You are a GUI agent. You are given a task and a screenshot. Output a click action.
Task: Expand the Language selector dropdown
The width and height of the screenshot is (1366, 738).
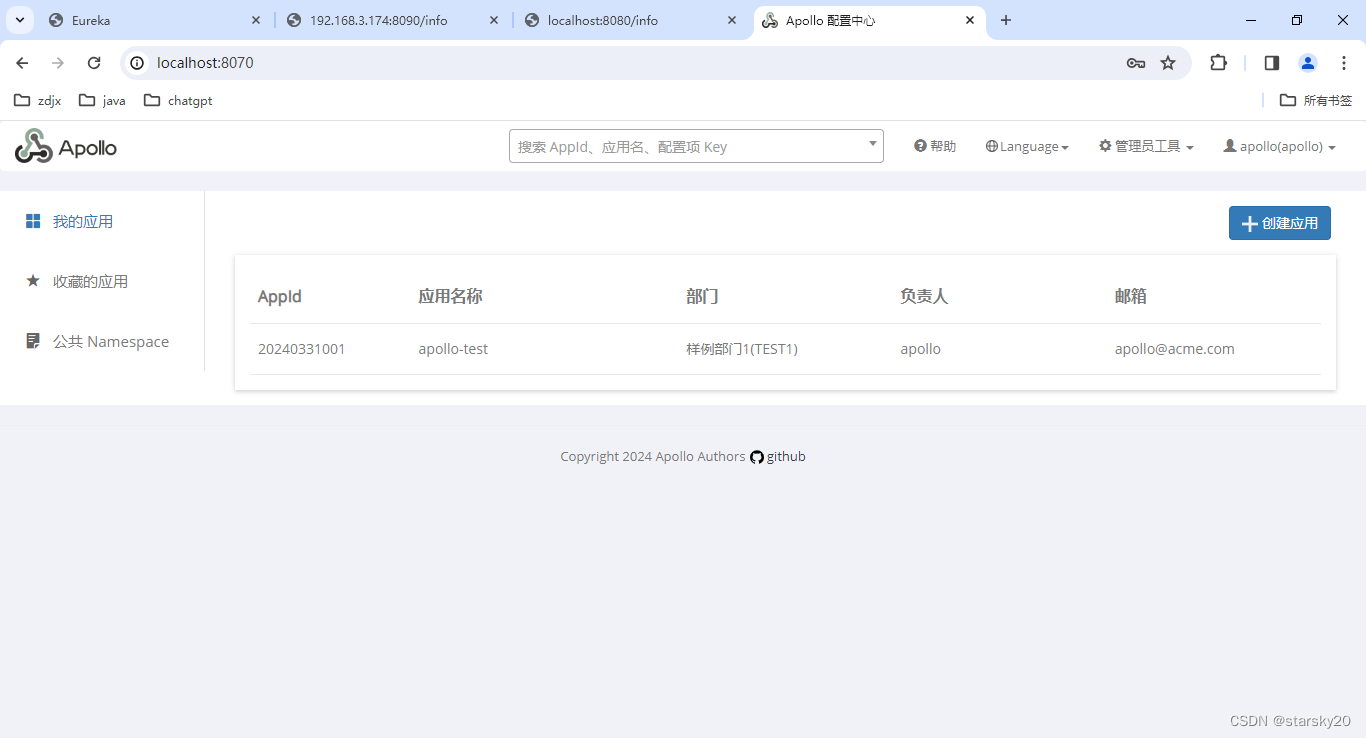[x=1027, y=145]
